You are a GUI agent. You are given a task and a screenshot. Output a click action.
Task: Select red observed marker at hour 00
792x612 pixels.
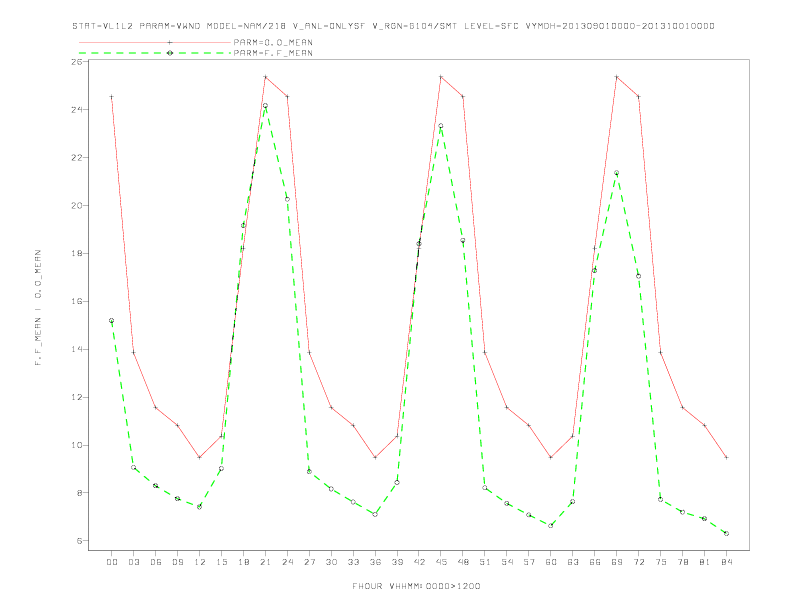[112, 96]
